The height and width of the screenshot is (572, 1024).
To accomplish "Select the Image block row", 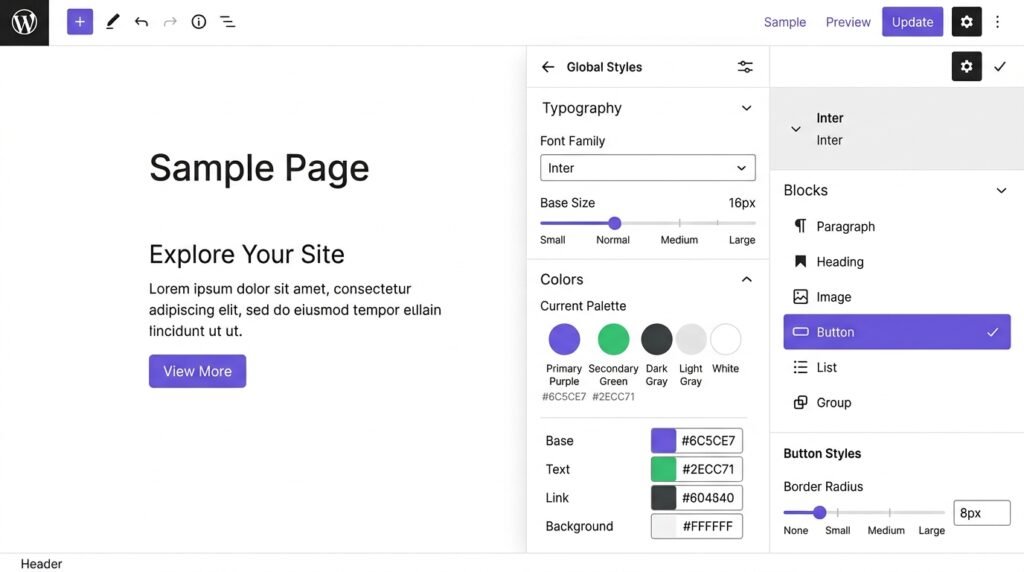I will (897, 296).
